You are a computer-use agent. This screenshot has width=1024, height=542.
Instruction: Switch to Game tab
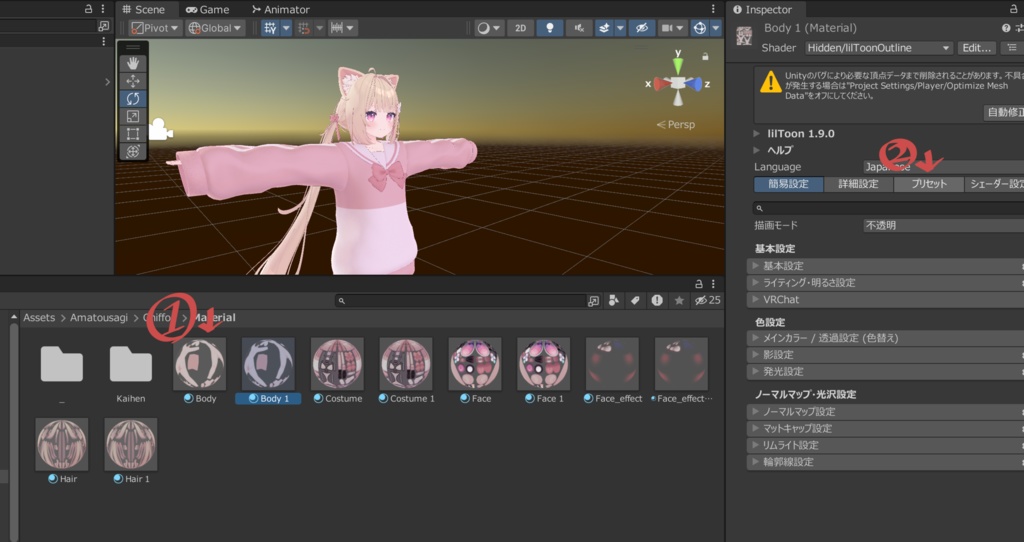click(208, 9)
